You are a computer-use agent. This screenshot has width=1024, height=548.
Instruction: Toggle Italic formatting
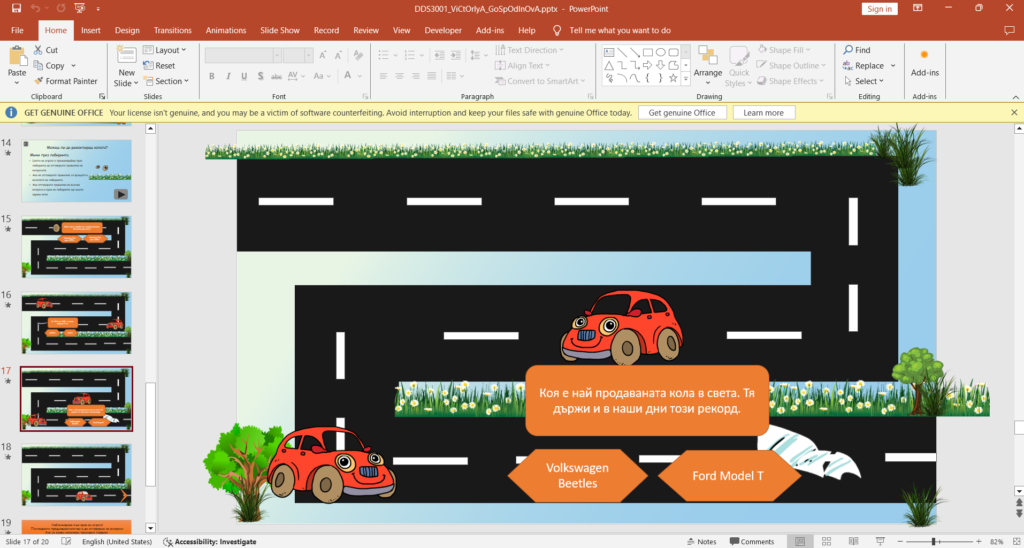coord(228,76)
